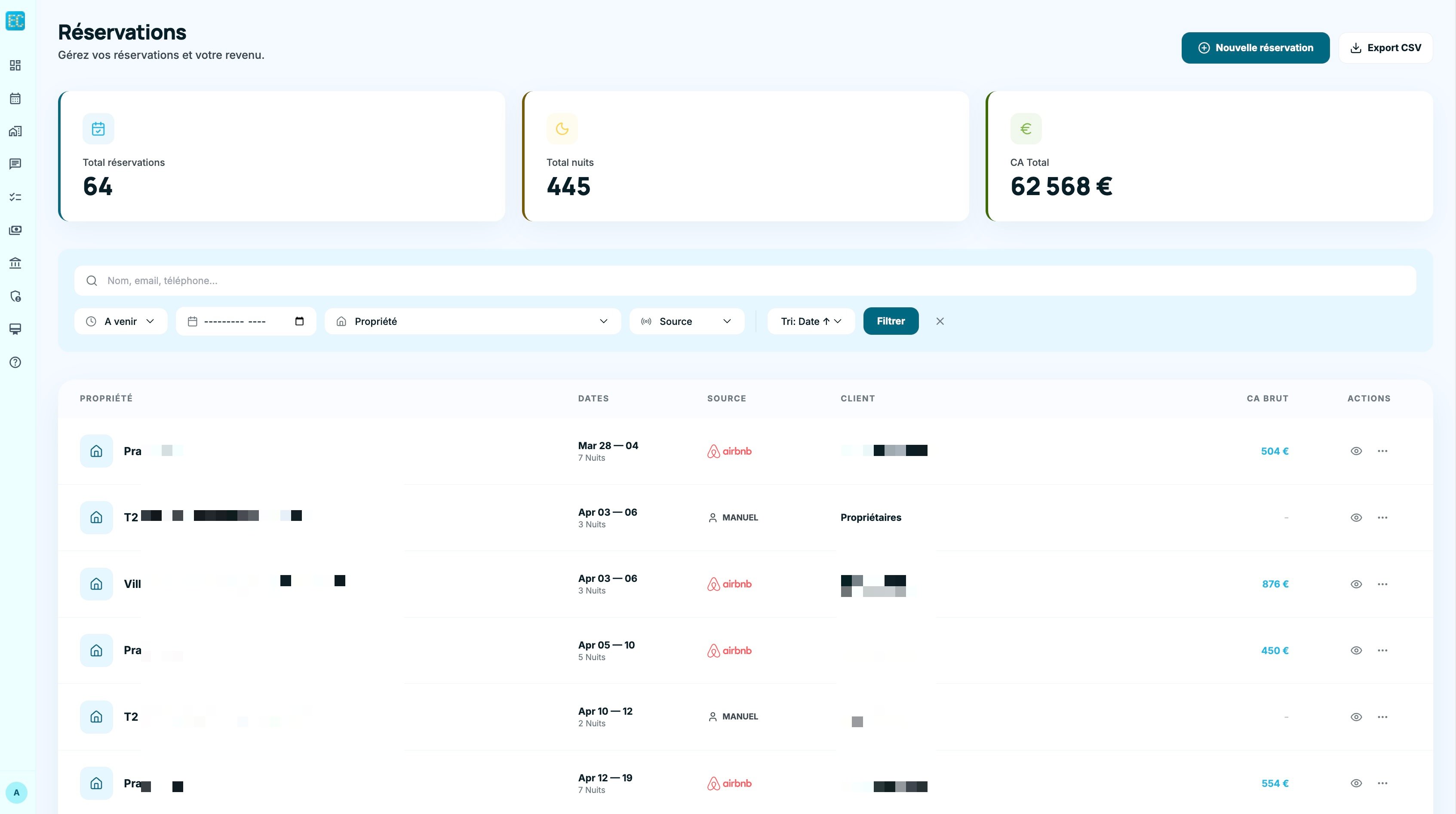The width and height of the screenshot is (1456, 814).
Task: Open the messages icon in sidebar
Action: (x=15, y=164)
